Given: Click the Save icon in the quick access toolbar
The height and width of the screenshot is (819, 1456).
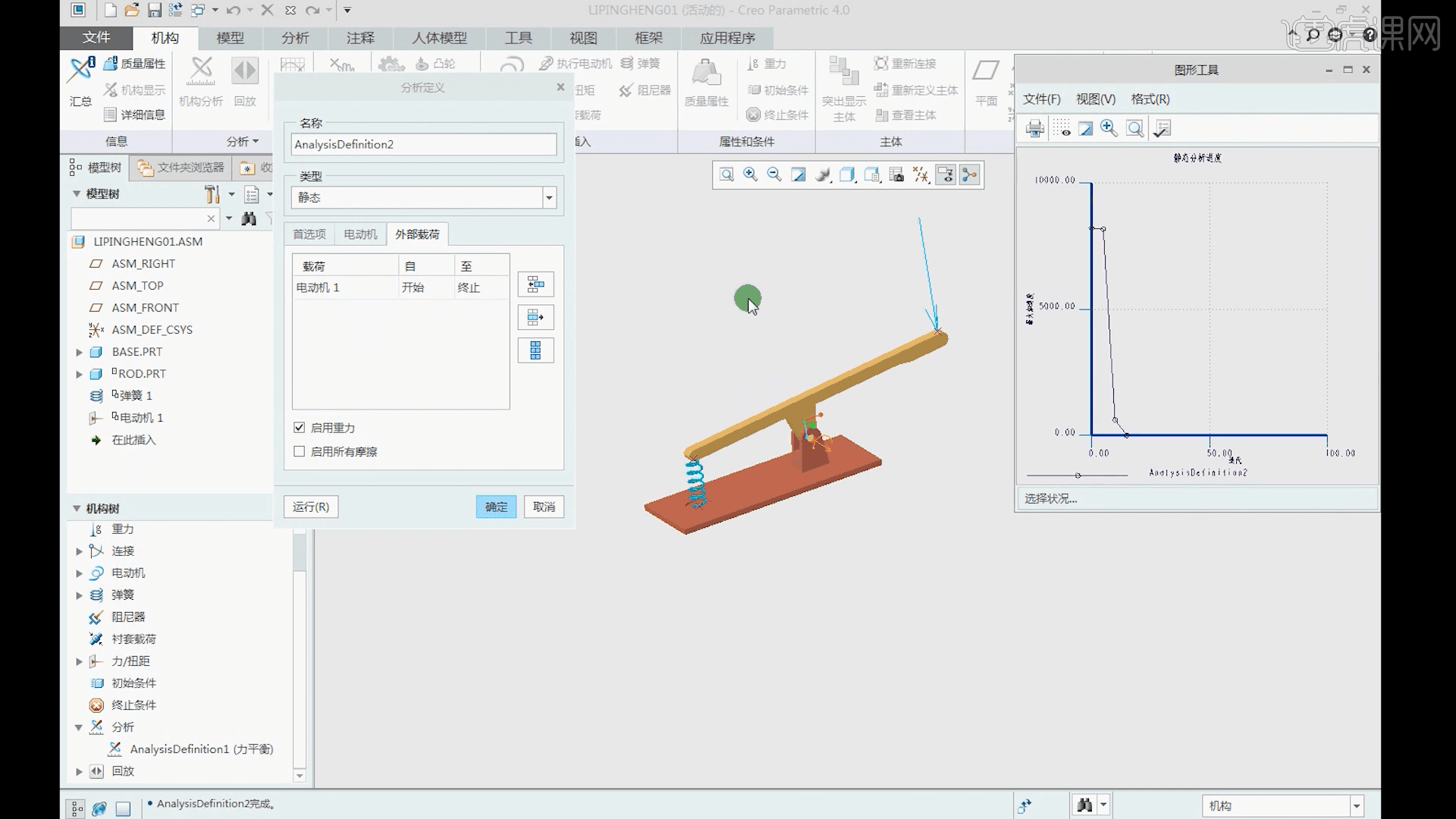Looking at the screenshot, I should (x=155, y=11).
